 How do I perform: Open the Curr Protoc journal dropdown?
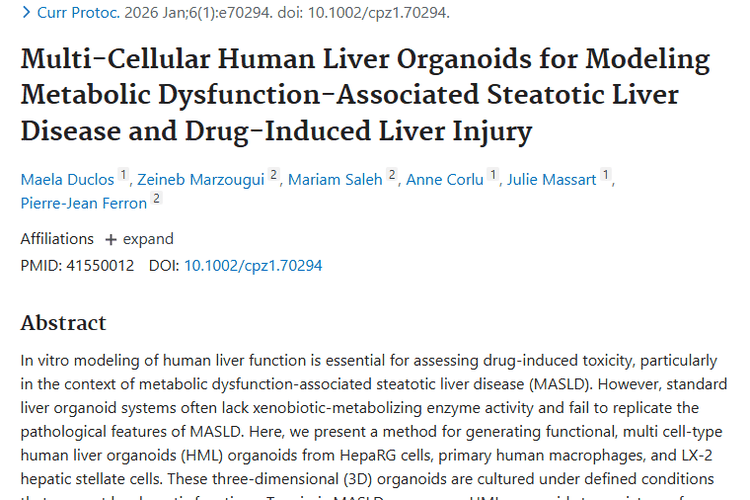[78, 14]
